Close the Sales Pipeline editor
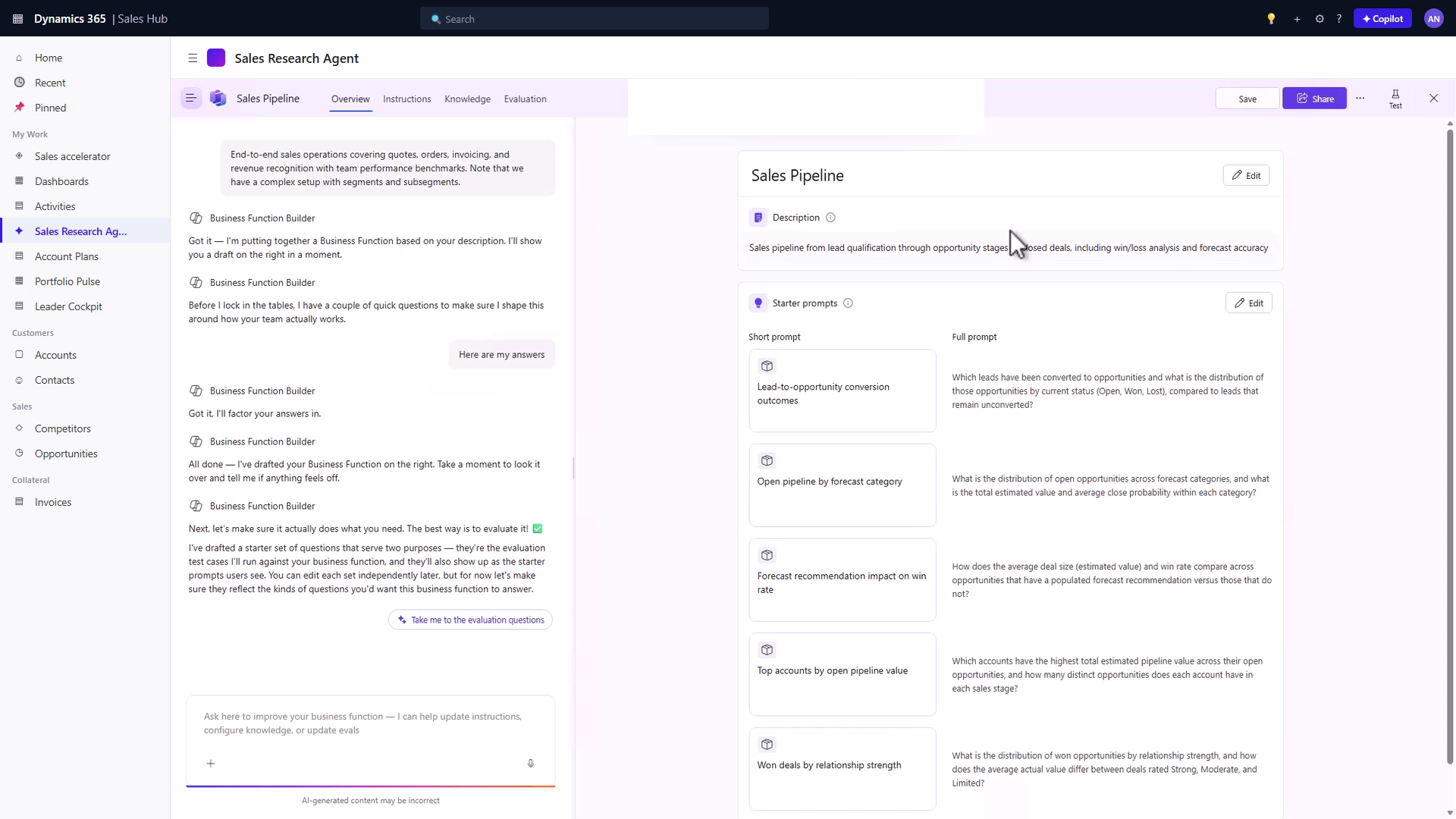 pos(1433,99)
